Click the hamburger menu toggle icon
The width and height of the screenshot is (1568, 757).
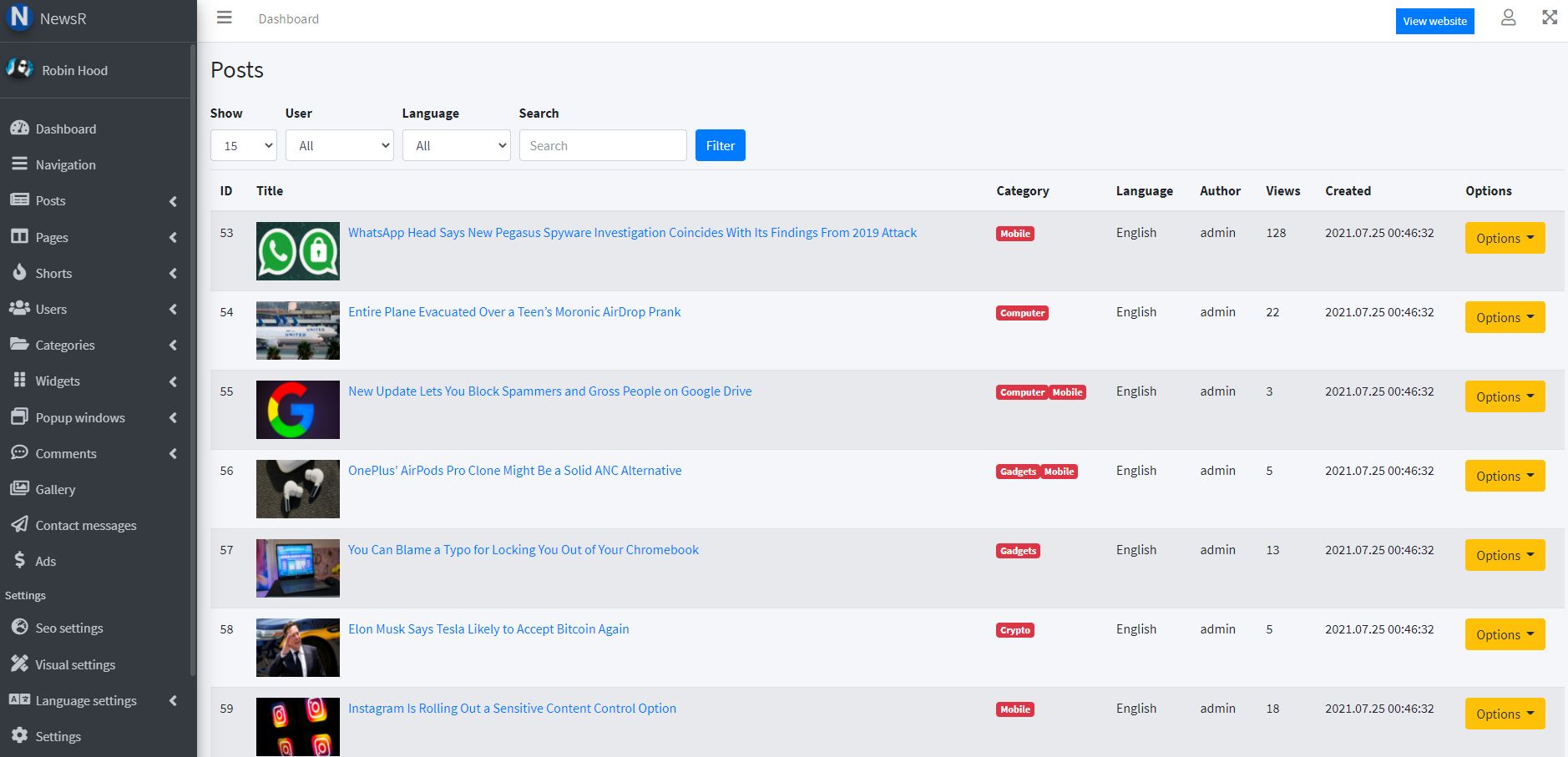[x=224, y=18]
